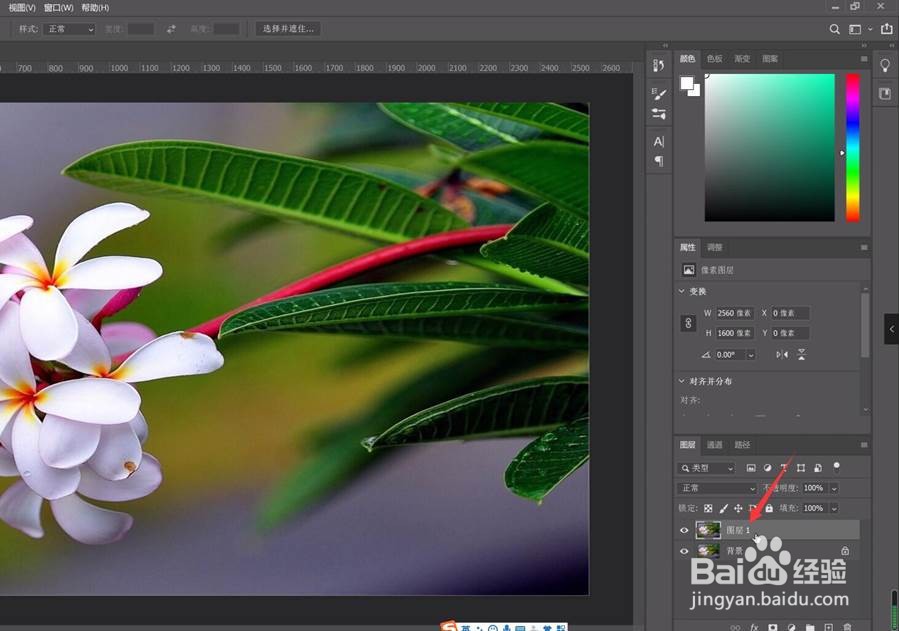Click the background color swatch
Image resolution: width=899 pixels, height=631 pixels.
696,92
